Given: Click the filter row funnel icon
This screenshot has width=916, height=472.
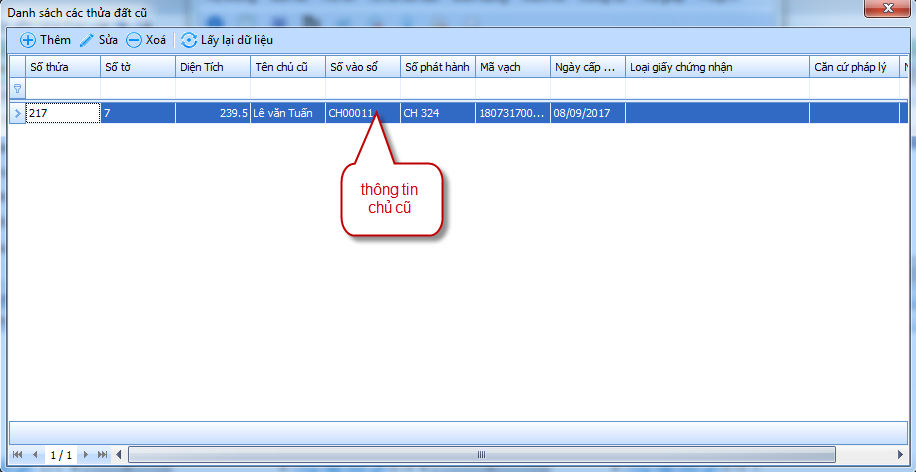Looking at the screenshot, I should click(16, 89).
